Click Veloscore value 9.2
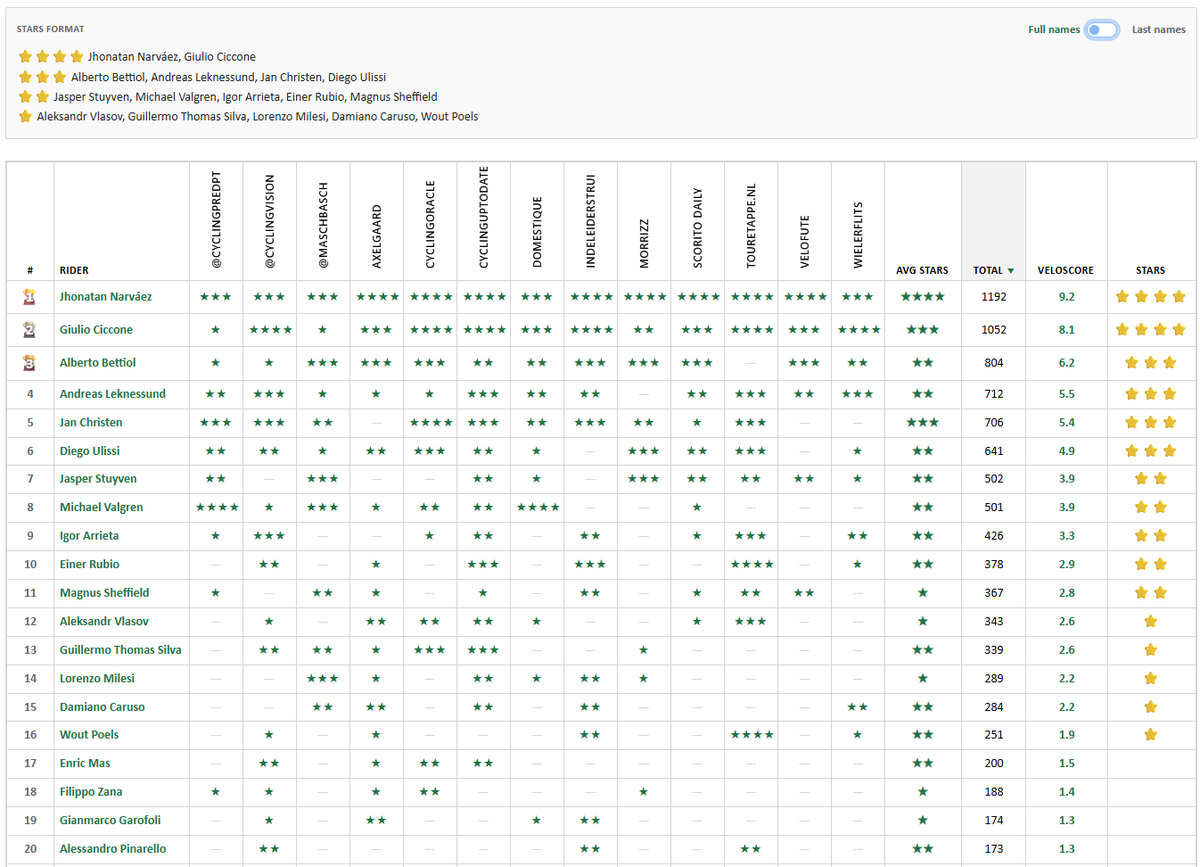 [x=1066, y=297]
